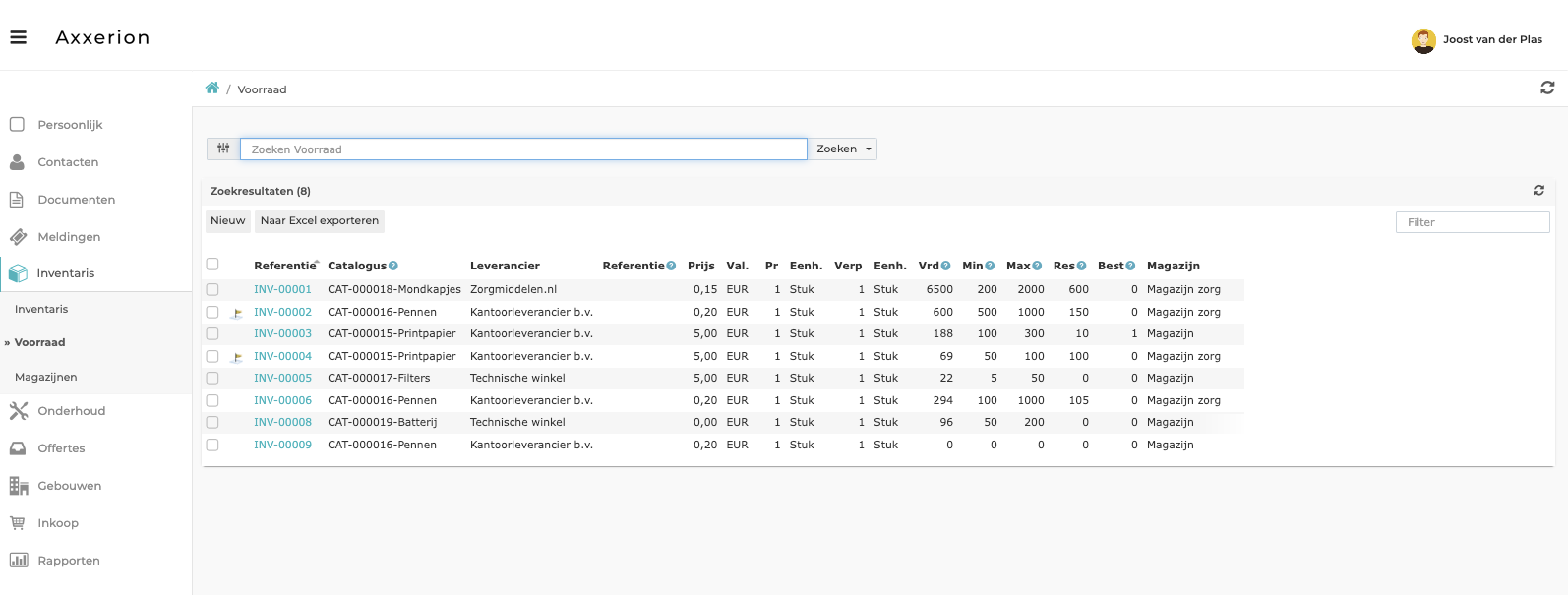The image size is (1568, 595).
Task: Click the page refresh icon beside breadcrumb
Action: click(1547, 88)
